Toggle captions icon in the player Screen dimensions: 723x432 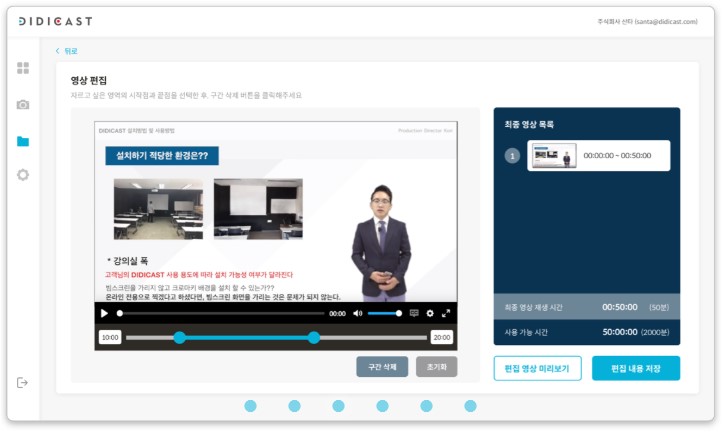414,314
